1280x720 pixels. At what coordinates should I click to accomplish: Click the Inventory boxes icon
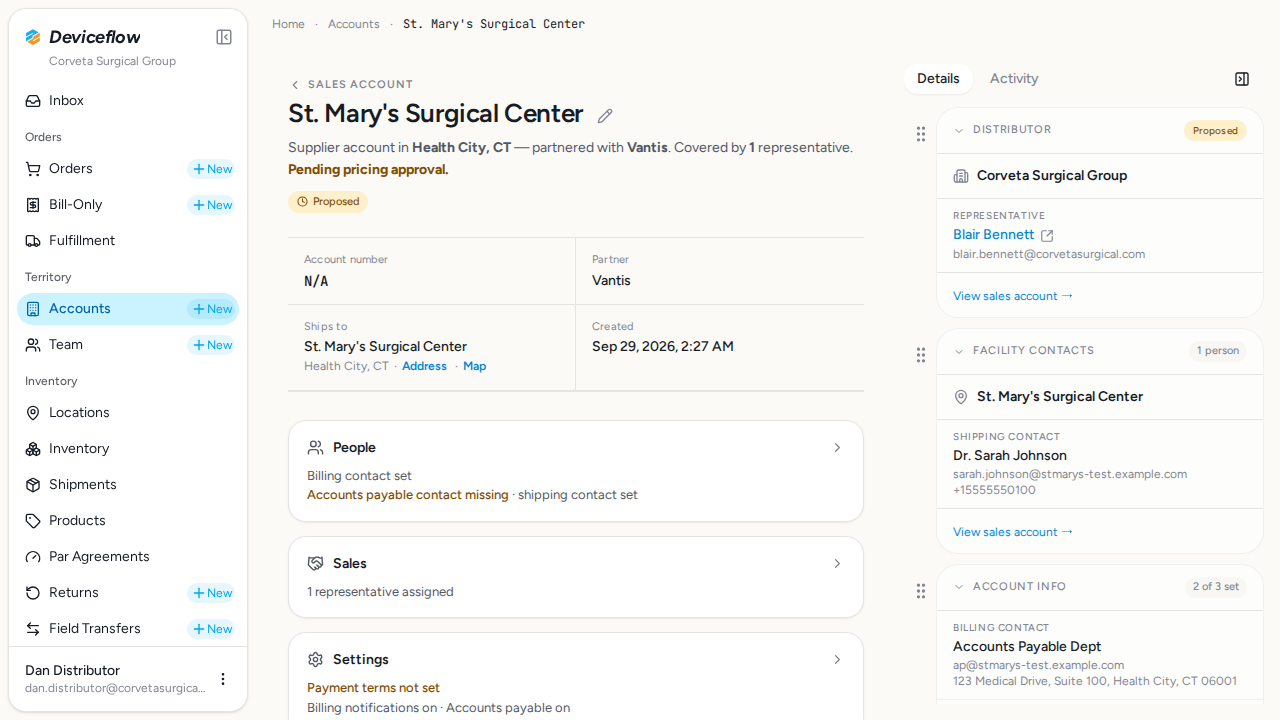[33, 449]
